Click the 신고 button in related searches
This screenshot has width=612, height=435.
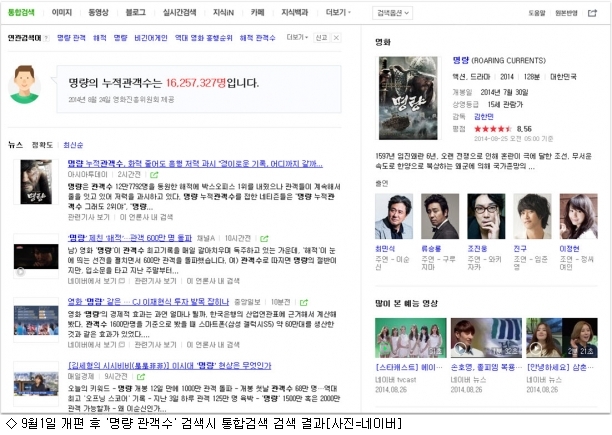pyautogui.click(x=322, y=37)
